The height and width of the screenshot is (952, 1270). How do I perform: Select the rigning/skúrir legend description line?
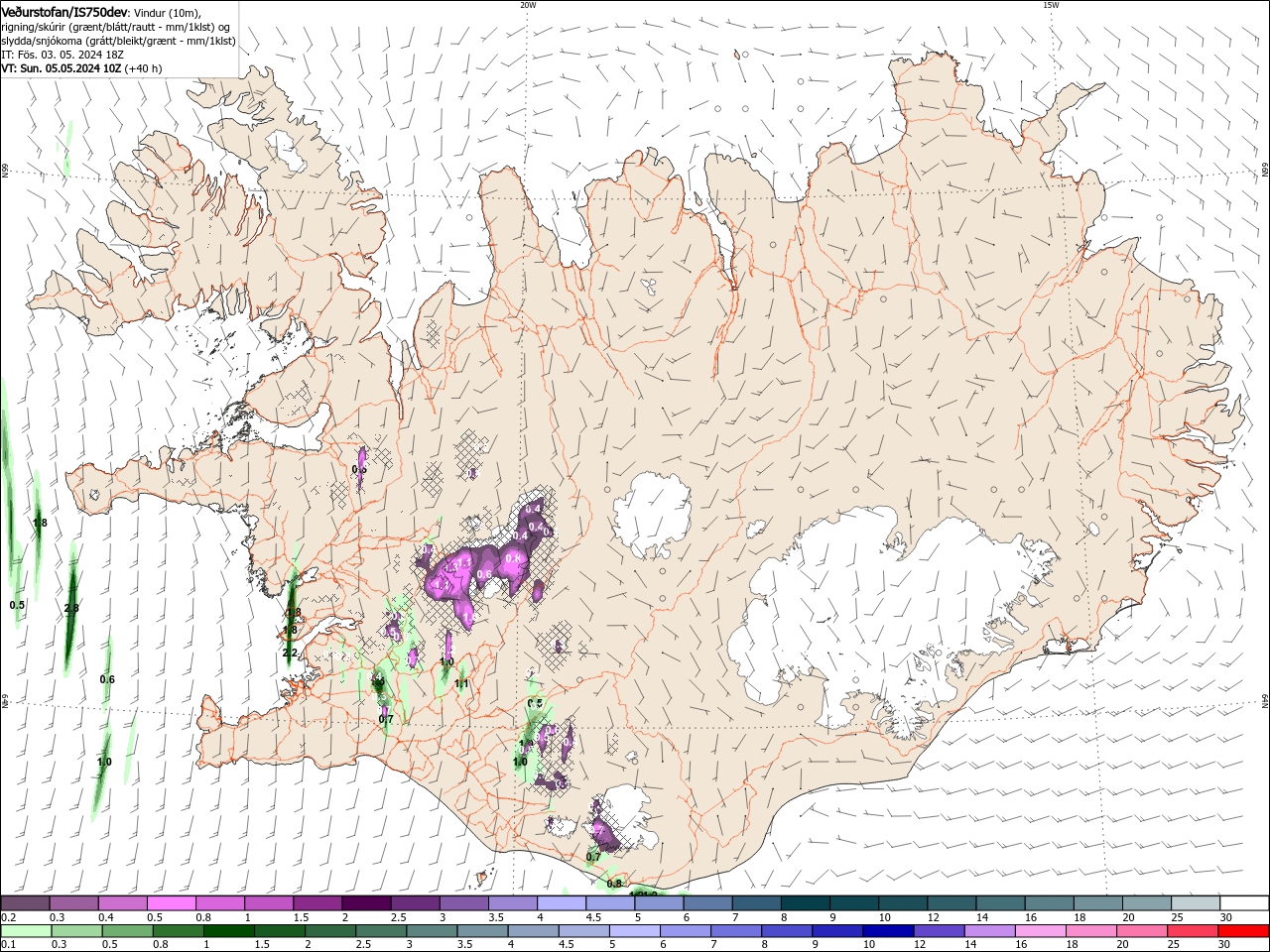[116, 27]
